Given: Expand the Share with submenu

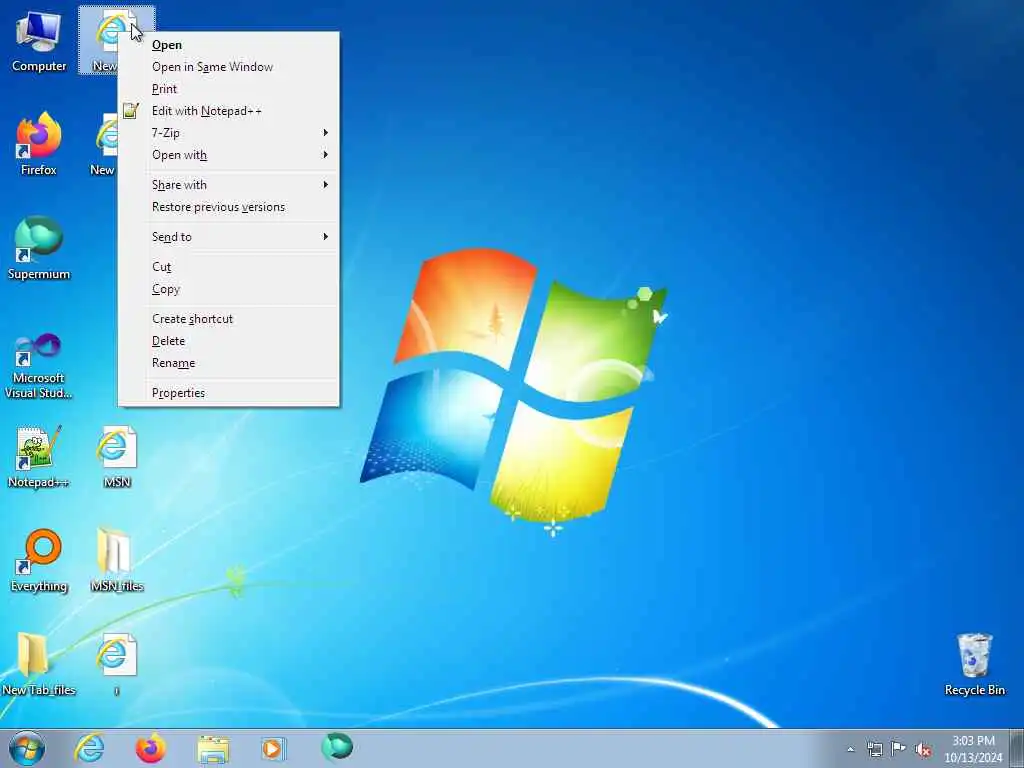Looking at the screenshot, I should pyautogui.click(x=229, y=185).
